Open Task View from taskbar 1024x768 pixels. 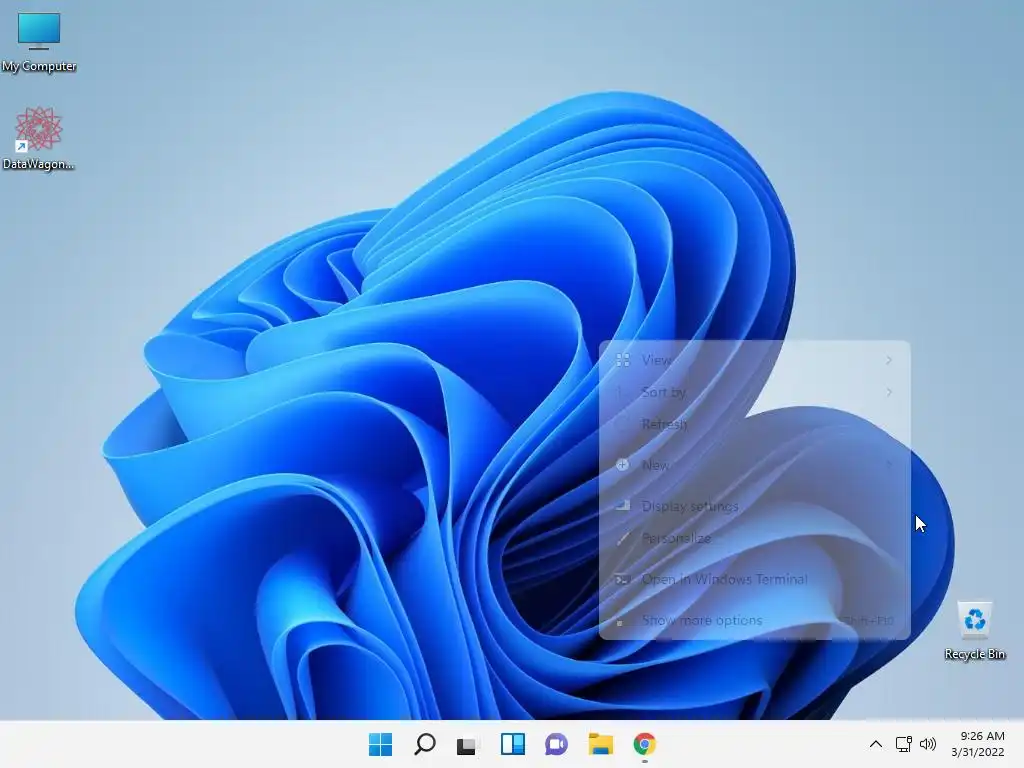(x=467, y=744)
